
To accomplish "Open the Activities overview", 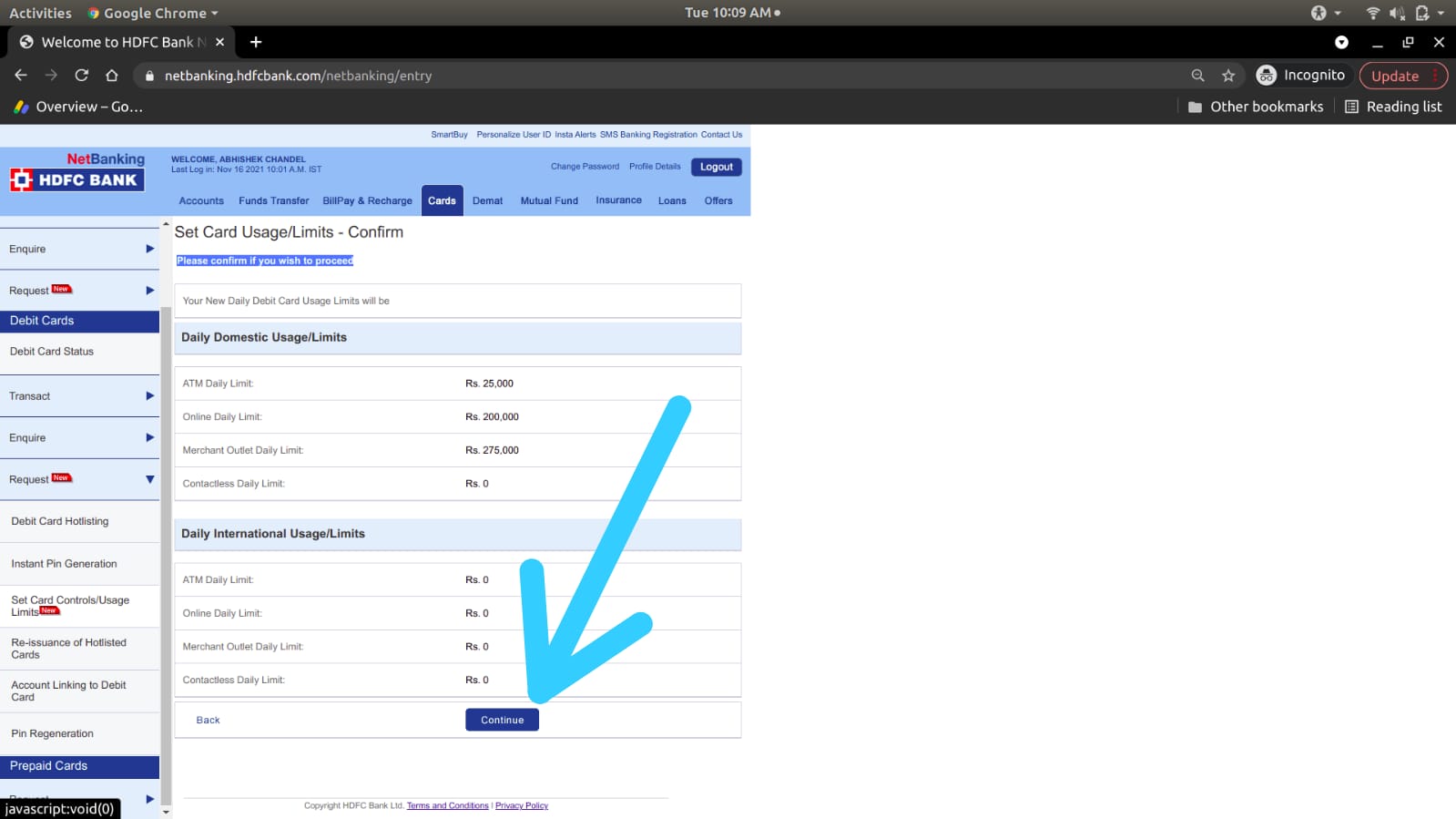I will [40, 13].
